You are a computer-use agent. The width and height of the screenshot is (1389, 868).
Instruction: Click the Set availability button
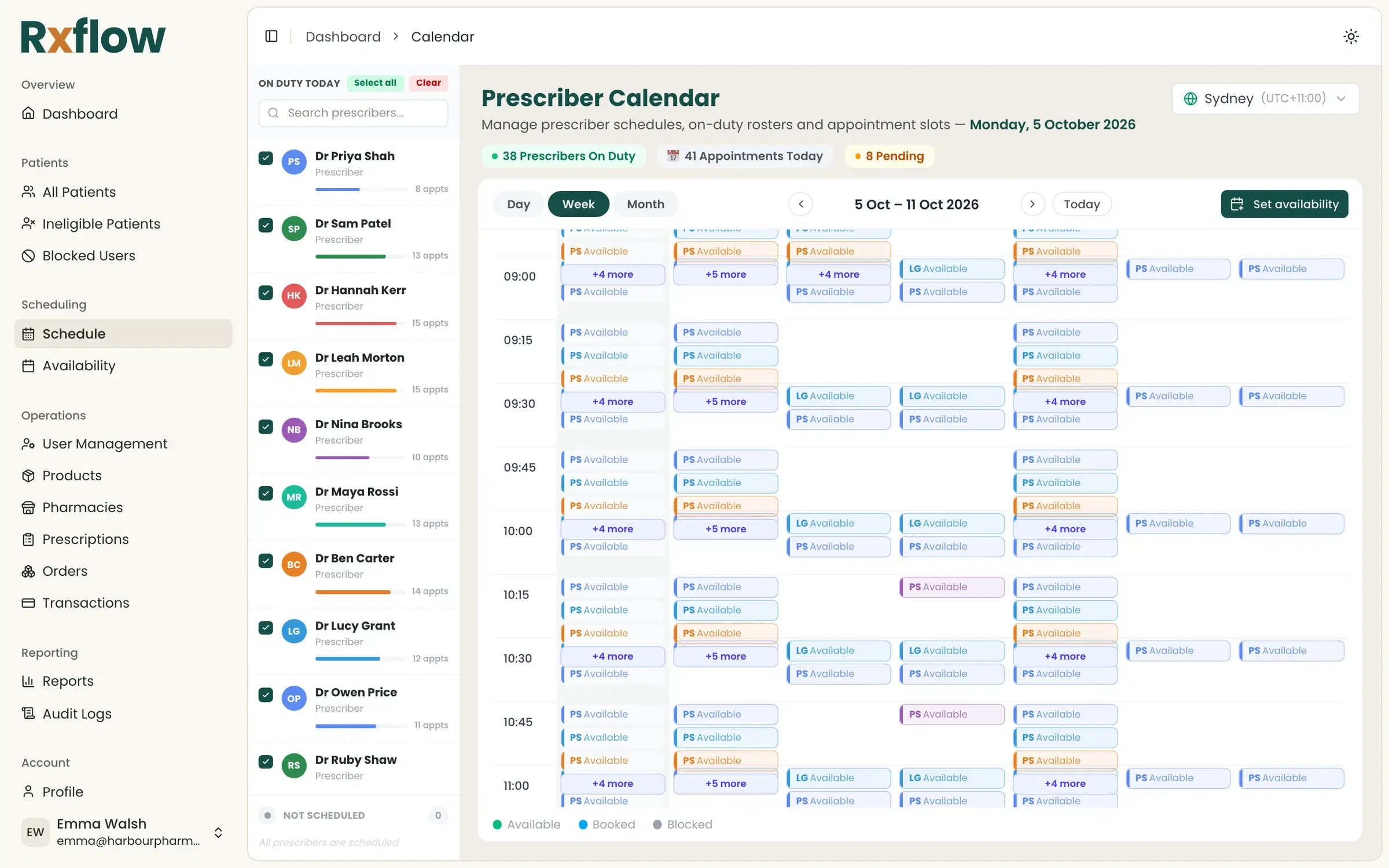pos(1284,204)
